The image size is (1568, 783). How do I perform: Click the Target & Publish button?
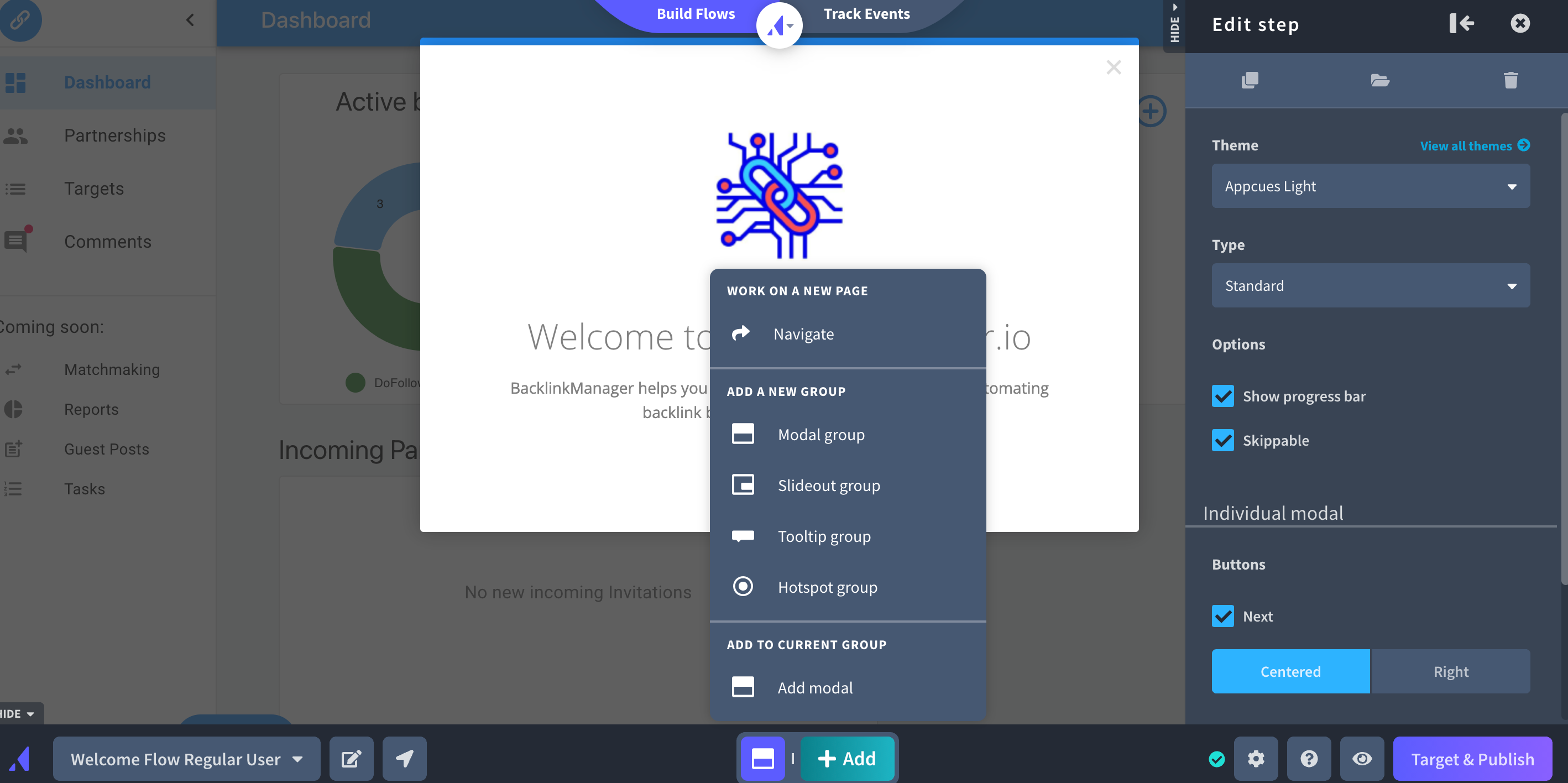[x=1472, y=757]
